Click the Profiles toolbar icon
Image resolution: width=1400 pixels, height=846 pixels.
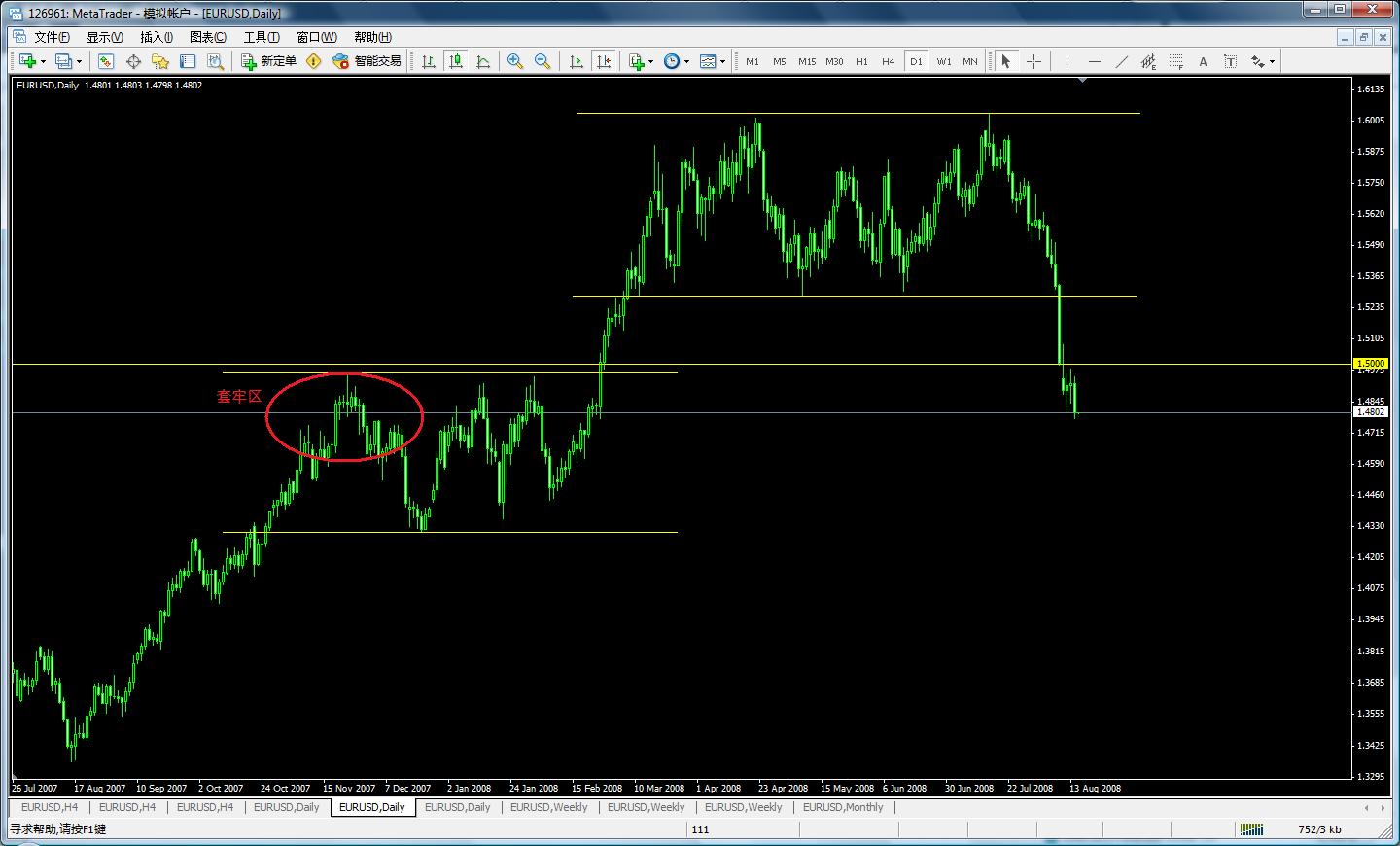63,61
